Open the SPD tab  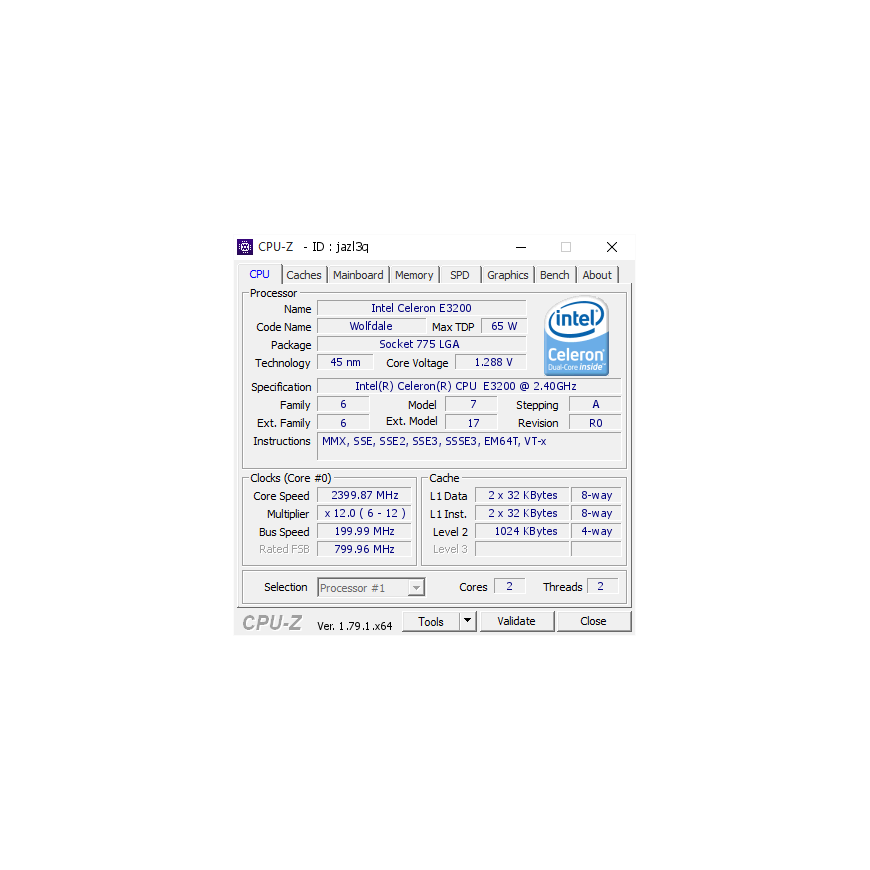(459, 275)
